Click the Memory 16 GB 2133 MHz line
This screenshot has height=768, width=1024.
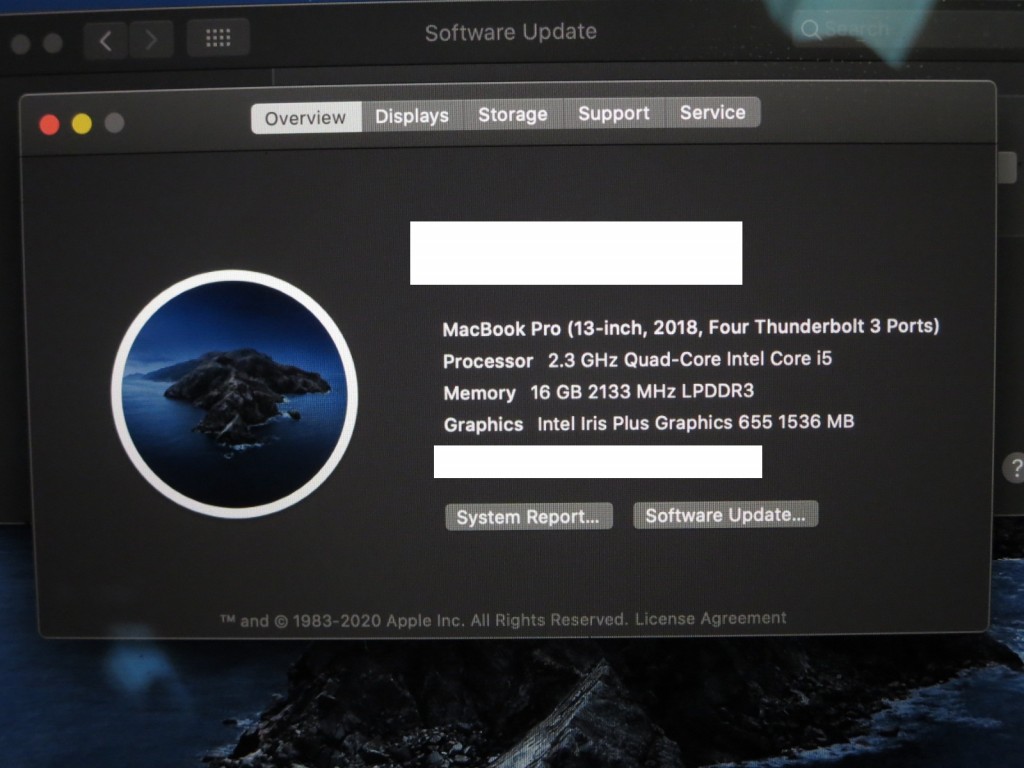point(598,392)
